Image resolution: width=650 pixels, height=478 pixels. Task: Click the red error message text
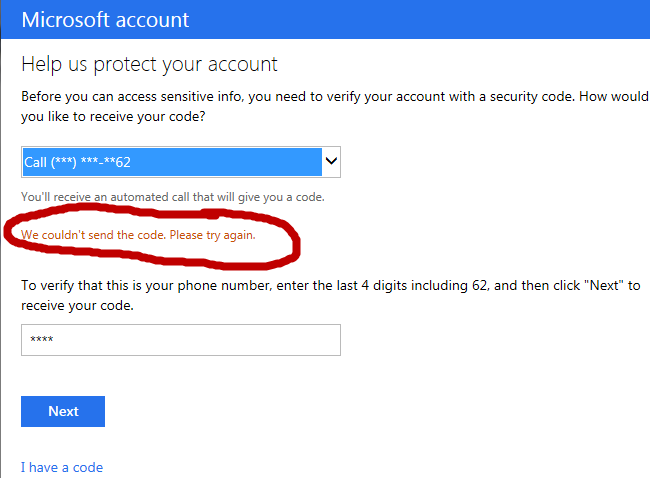click(138, 235)
